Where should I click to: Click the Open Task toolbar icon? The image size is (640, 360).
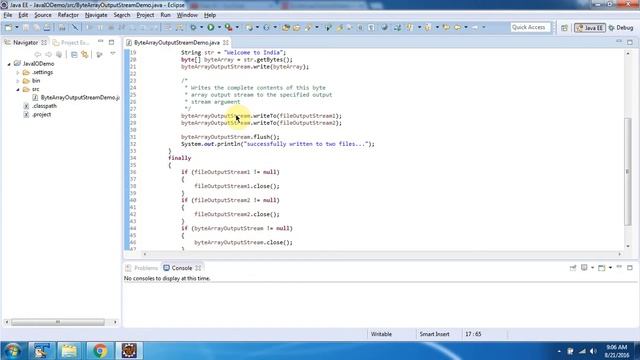tap(297, 27)
